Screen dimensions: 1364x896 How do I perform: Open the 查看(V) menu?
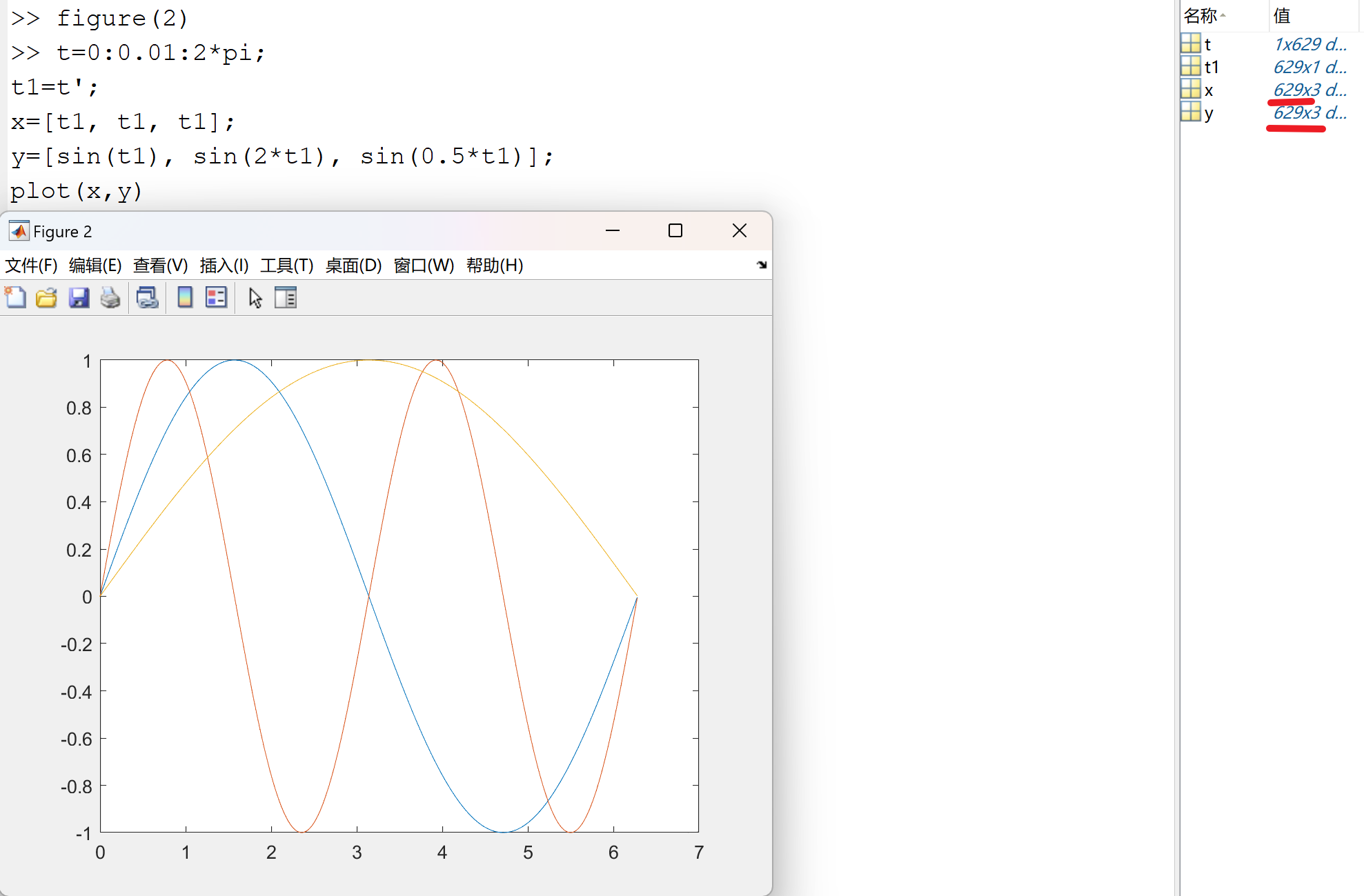coord(160,266)
